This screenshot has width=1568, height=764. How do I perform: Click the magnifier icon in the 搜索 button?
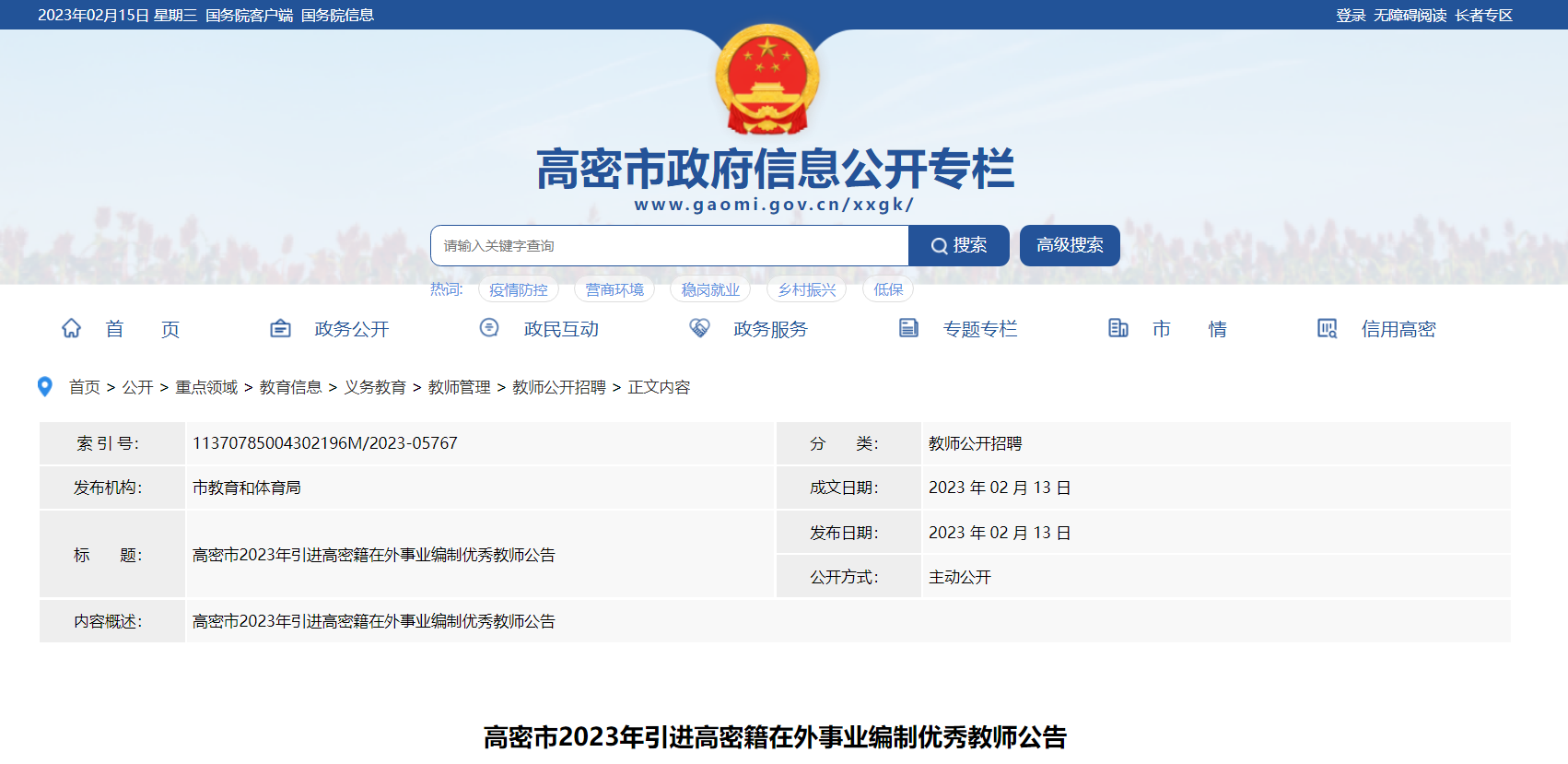point(939,246)
